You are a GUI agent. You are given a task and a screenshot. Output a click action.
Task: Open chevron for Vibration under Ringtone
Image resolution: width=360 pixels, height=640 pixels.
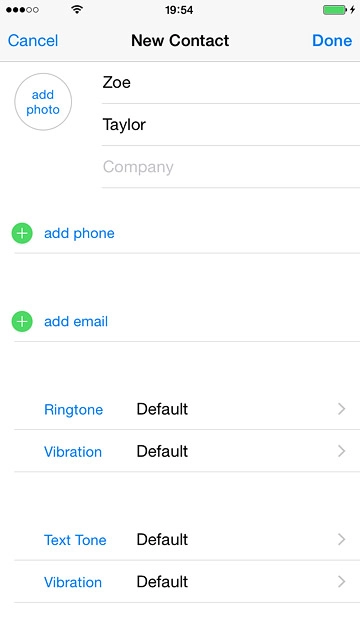click(342, 451)
